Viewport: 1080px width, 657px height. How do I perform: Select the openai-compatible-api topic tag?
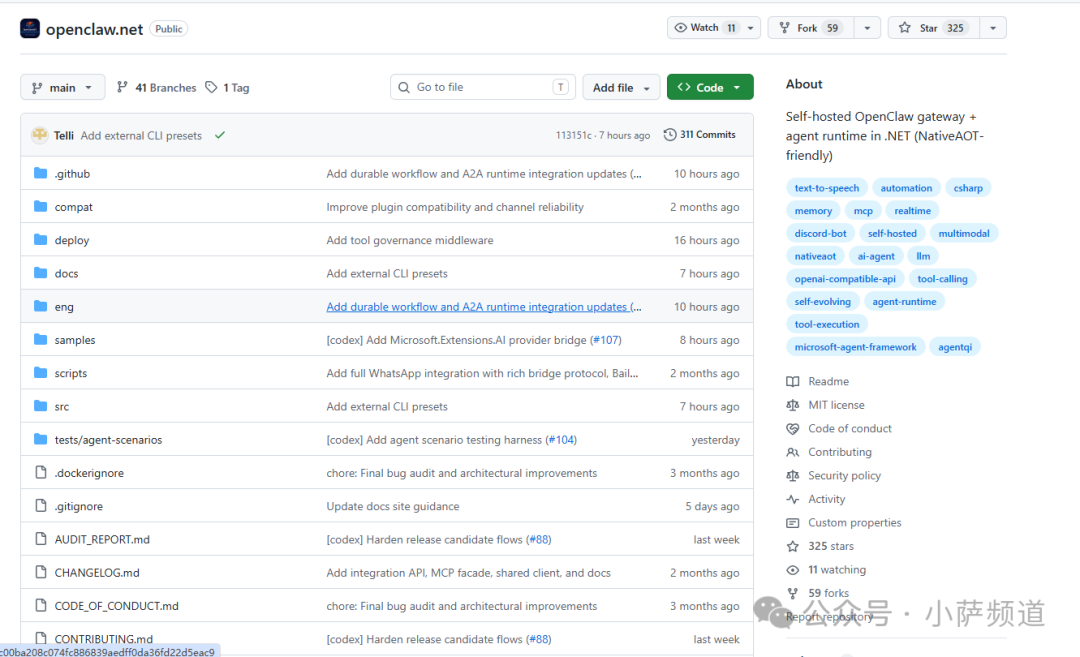[x=845, y=279]
